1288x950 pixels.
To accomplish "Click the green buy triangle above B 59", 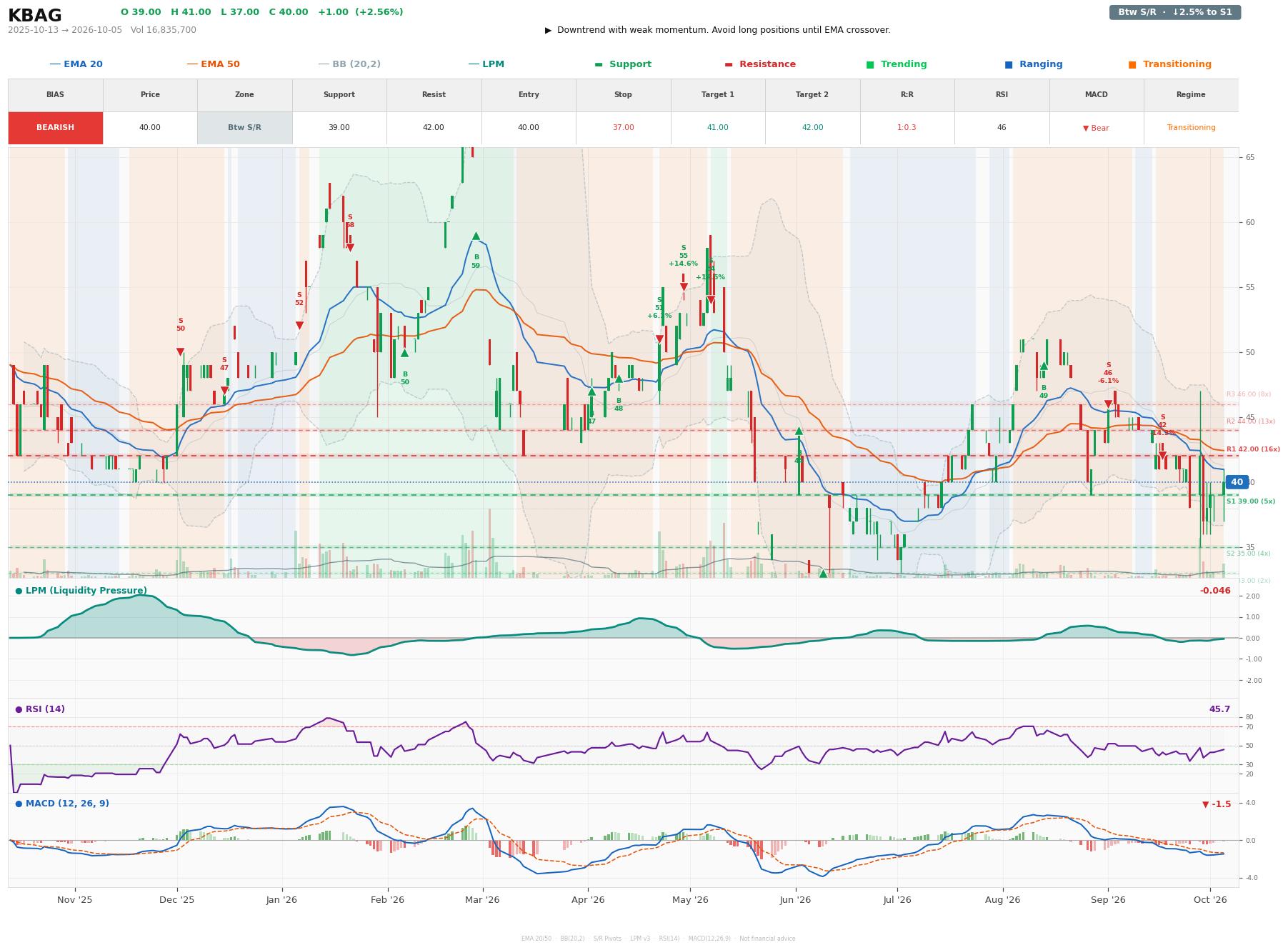I will (x=476, y=236).
